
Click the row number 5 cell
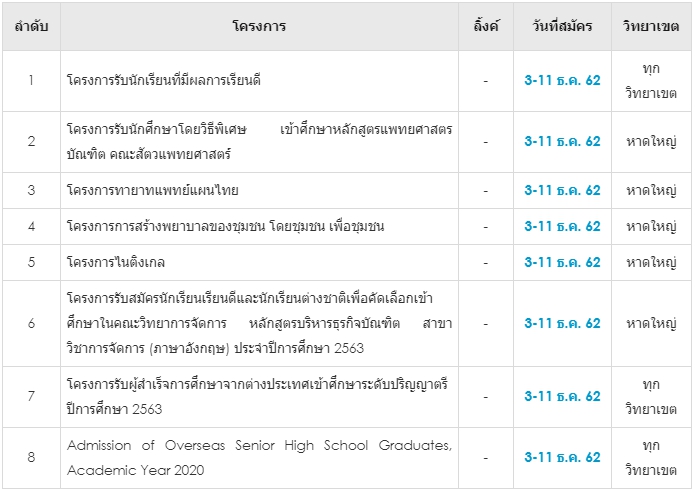(x=31, y=262)
